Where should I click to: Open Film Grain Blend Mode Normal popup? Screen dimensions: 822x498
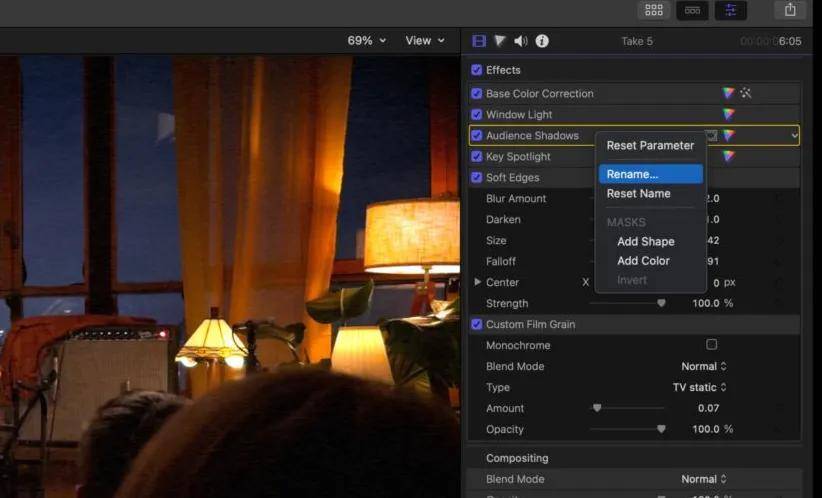pos(704,366)
